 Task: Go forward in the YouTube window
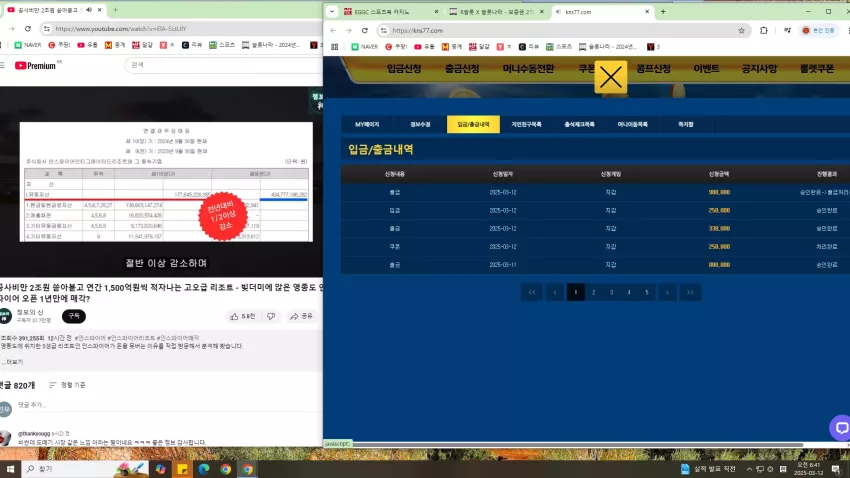point(11,29)
